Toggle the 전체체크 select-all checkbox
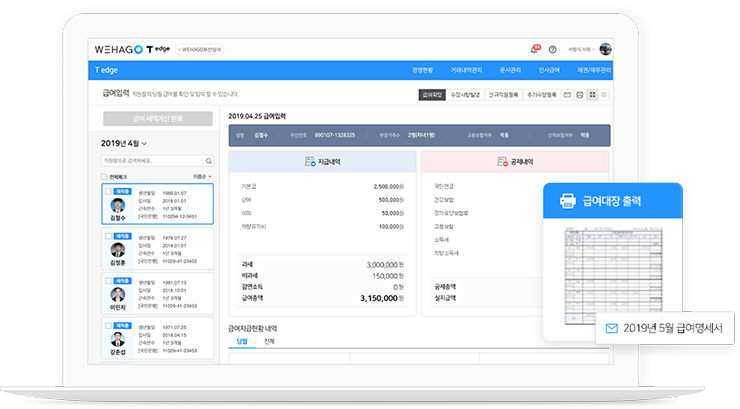 tap(105, 176)
